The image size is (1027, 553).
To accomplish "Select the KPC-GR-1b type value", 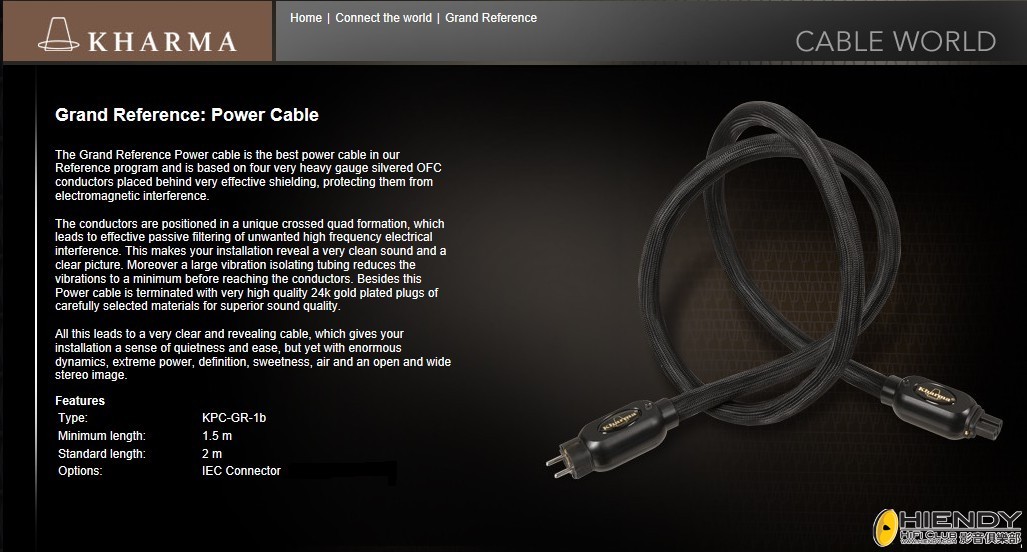I will (234, 417).
